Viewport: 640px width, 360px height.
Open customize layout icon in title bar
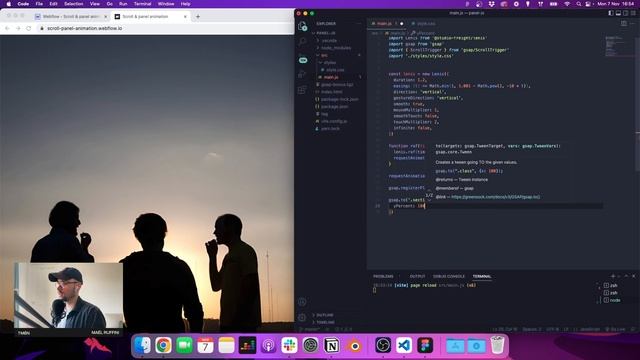(x=633, y=13)
